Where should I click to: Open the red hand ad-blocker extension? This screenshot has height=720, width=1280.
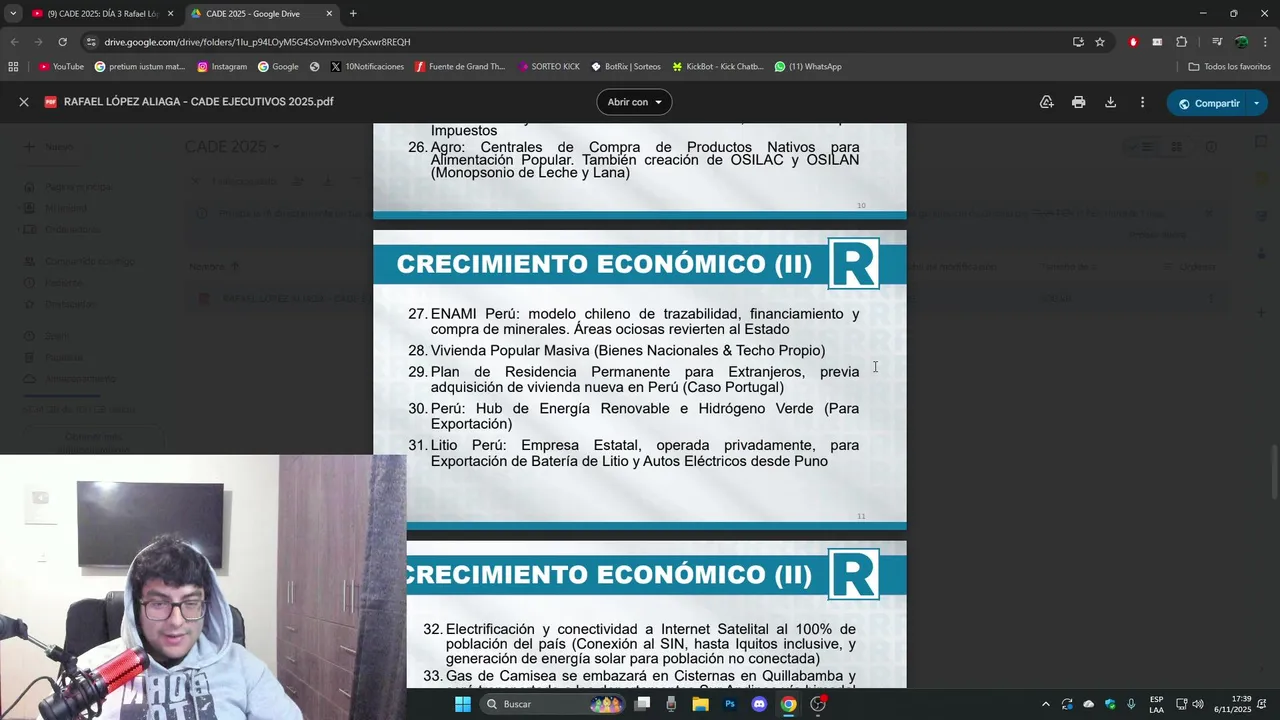pos(1133,42)
